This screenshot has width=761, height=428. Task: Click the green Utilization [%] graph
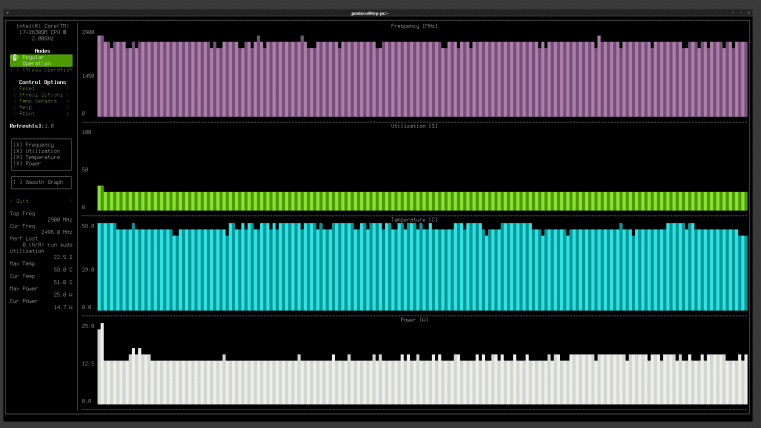coord(420,200)
